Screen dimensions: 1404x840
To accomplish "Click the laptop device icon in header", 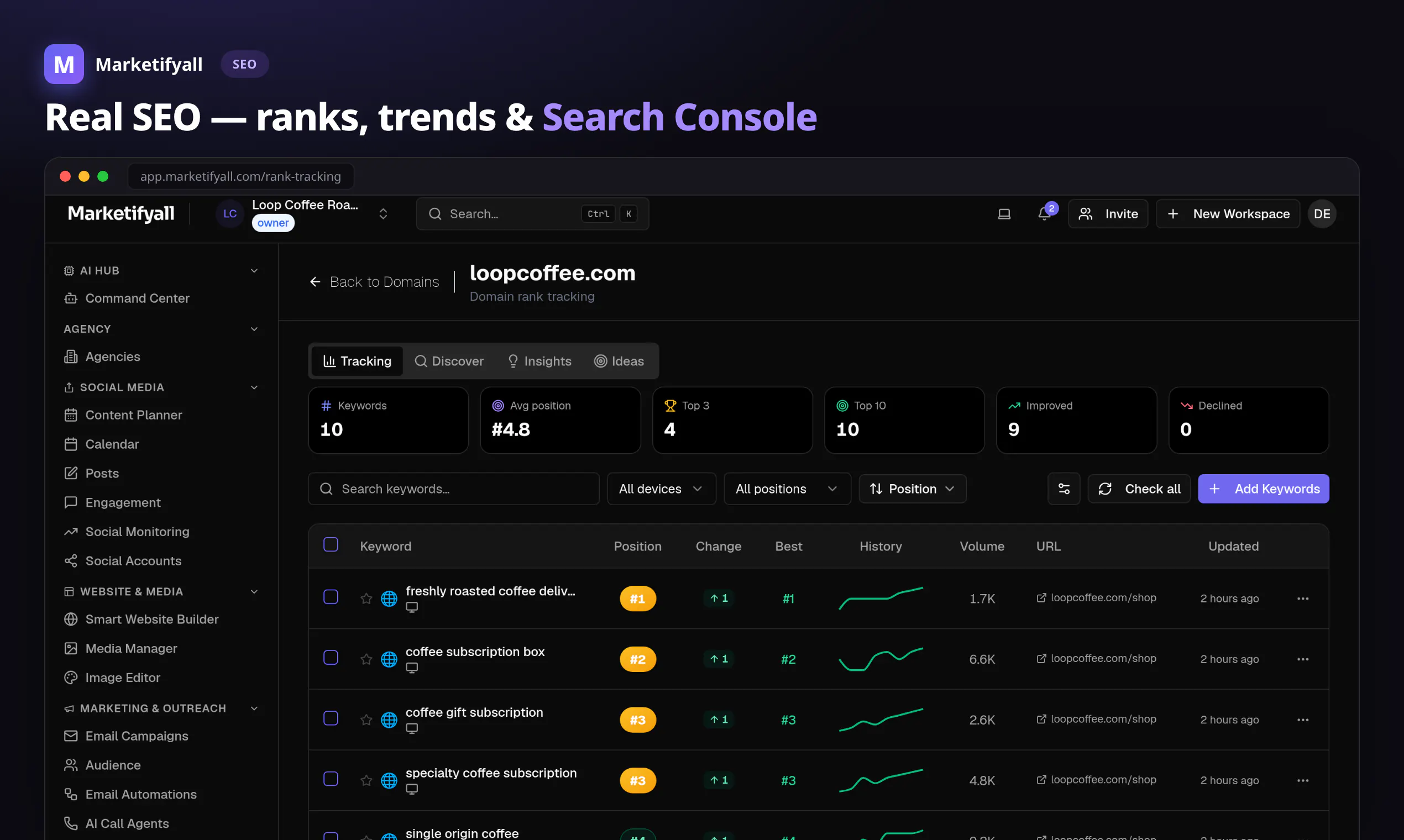I will tap(1004, 214).
